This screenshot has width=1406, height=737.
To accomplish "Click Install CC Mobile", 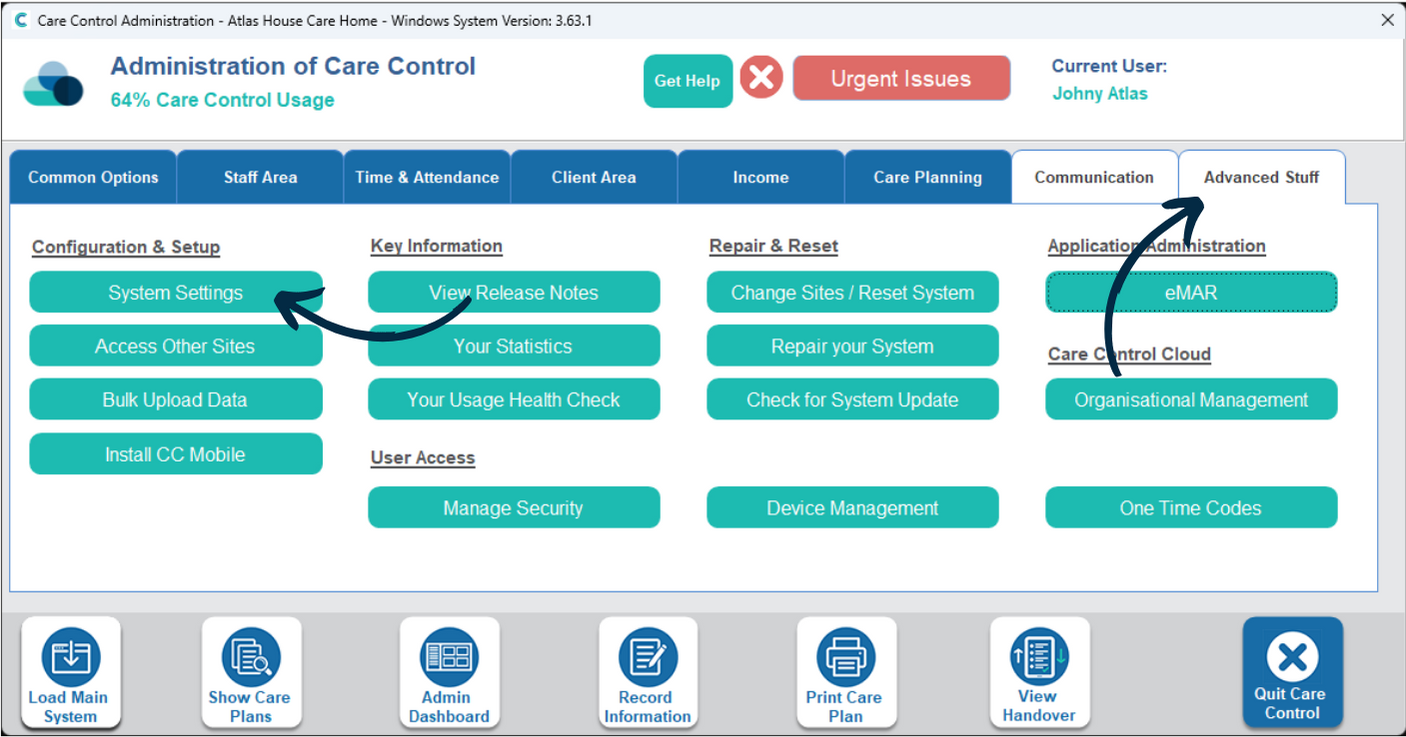I will [x=176, y=454].
